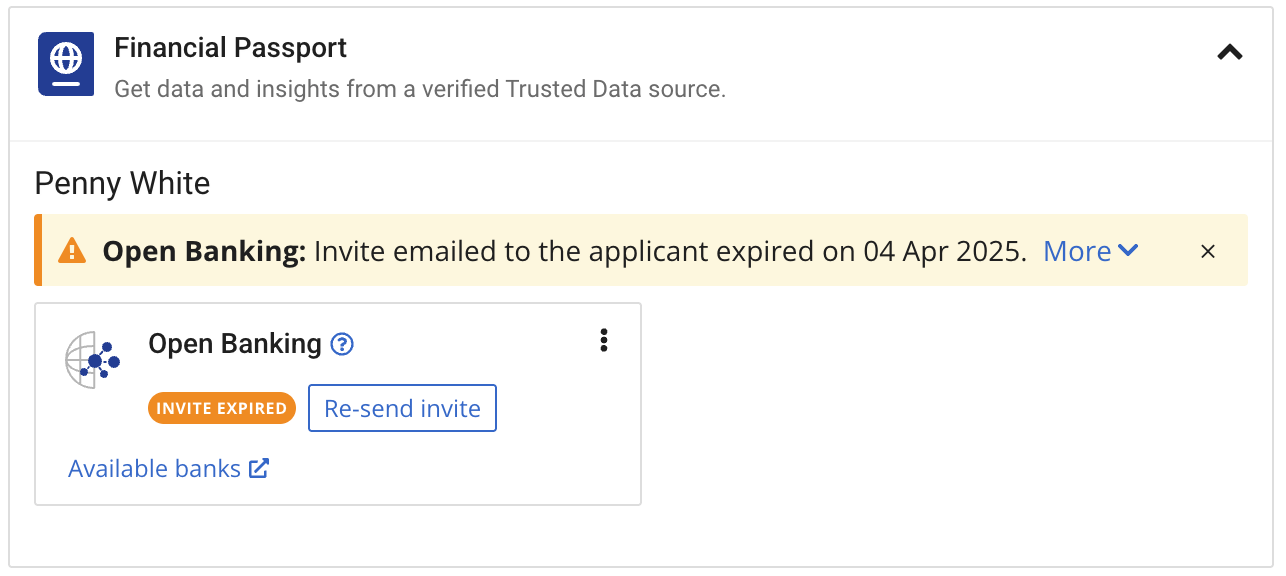Click the Open Banking network globe icon
The image size is (1286, 576).
(x=92, y=359)
